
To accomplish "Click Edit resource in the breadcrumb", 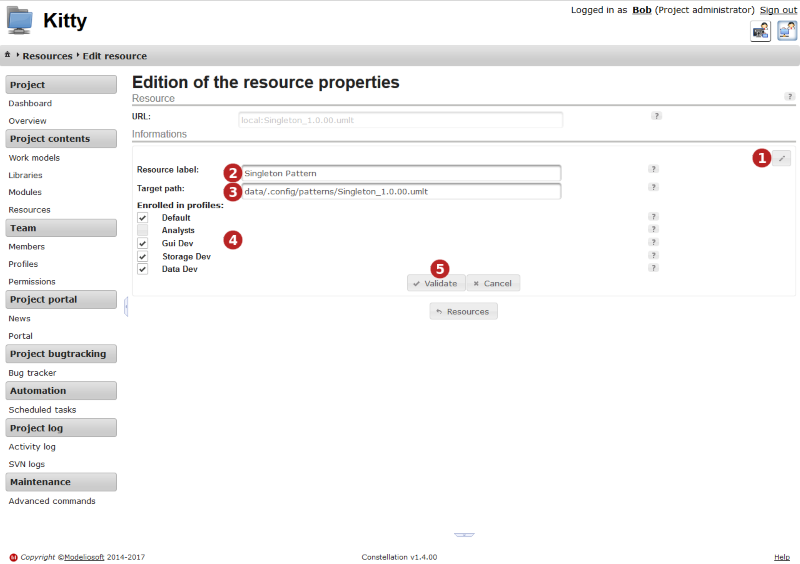I will [x=115, y=56].
